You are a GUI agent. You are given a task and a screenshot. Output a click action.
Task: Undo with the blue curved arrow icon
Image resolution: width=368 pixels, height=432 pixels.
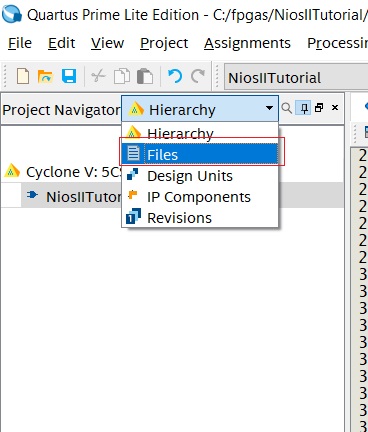click(x=175, y=76)
